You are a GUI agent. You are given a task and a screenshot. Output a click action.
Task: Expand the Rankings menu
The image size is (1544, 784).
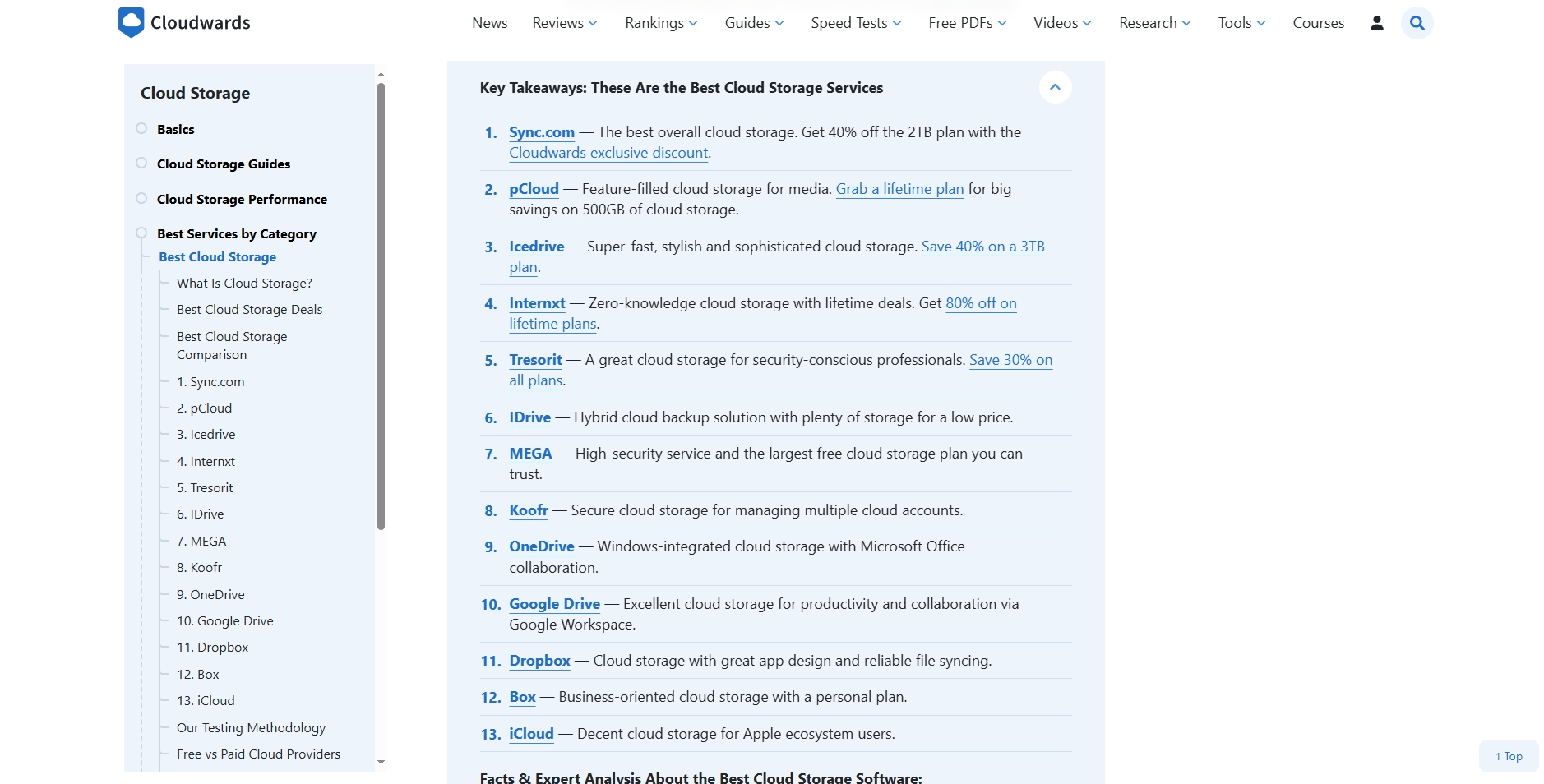point(661,23)
